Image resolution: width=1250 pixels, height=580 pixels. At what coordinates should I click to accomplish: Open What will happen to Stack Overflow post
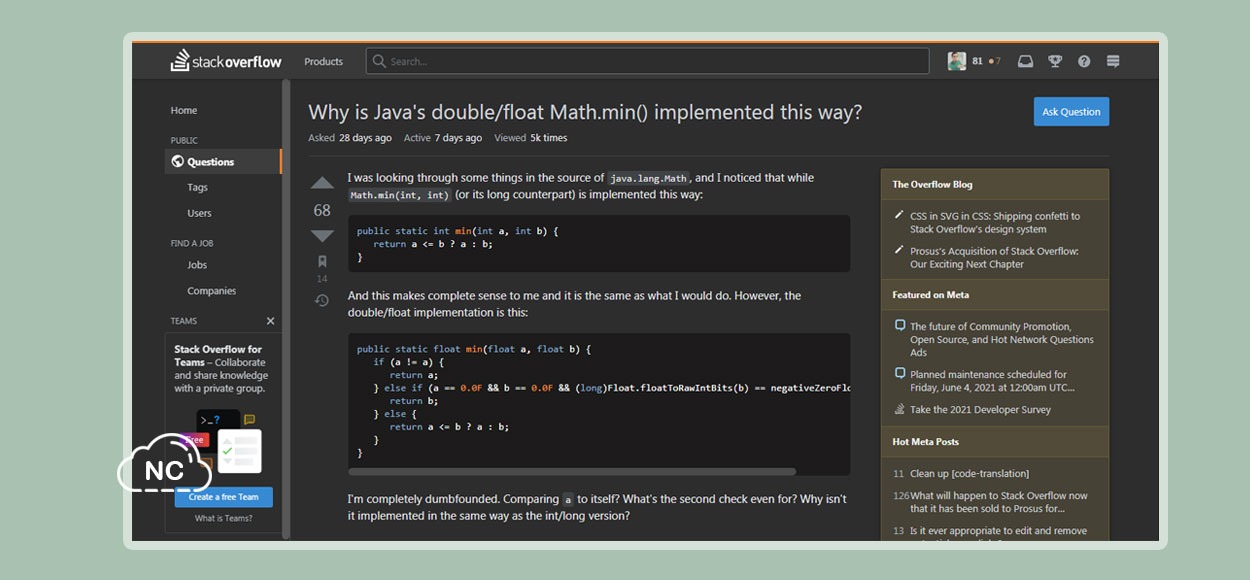click(999, 502)
